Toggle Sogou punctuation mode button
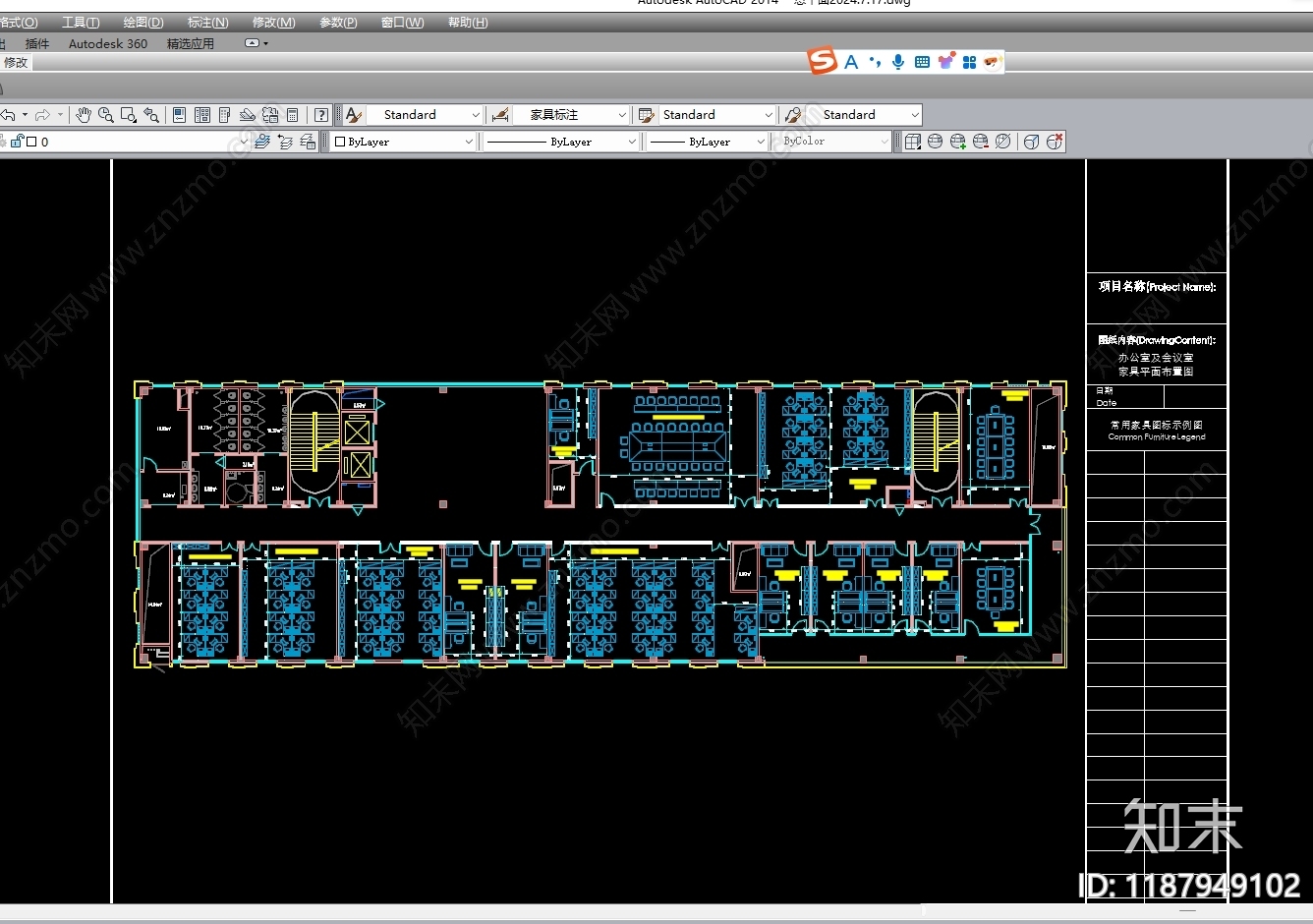 pos(875,62)
